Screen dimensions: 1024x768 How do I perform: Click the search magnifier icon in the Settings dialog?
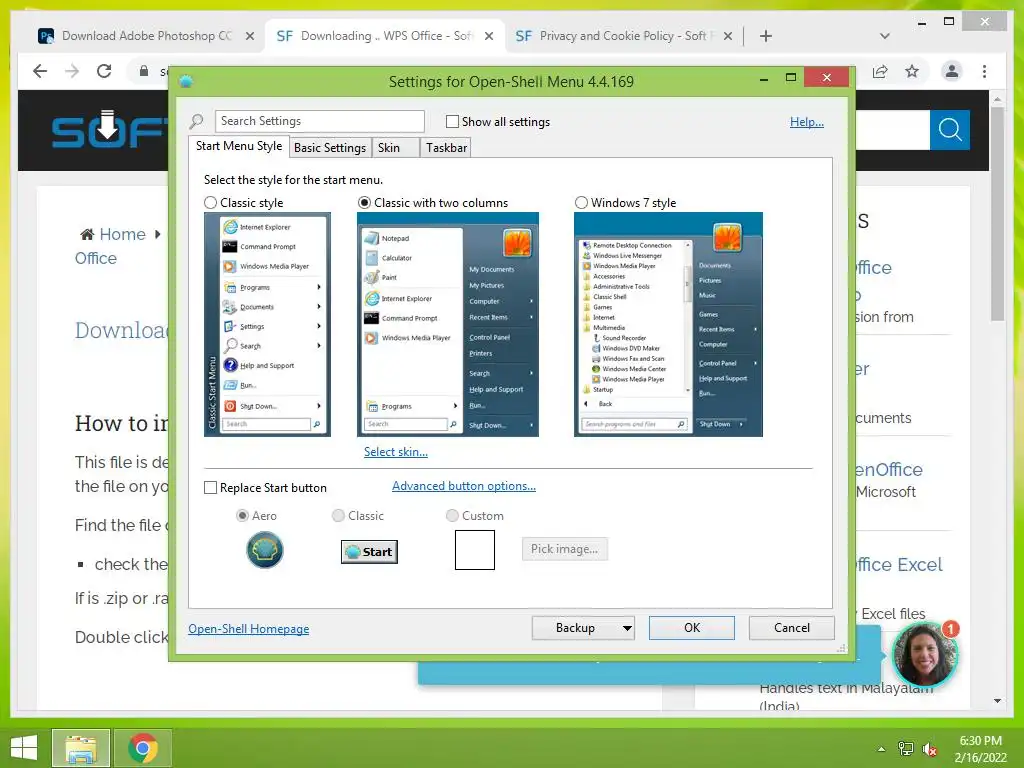[x=197, y=121]
